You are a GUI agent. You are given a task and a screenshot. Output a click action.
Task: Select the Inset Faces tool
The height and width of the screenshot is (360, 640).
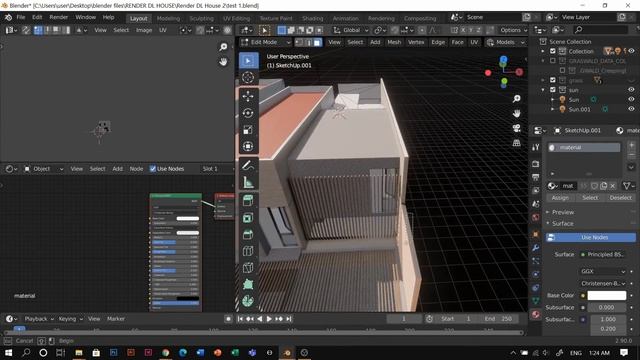click(x=248, y=218)
